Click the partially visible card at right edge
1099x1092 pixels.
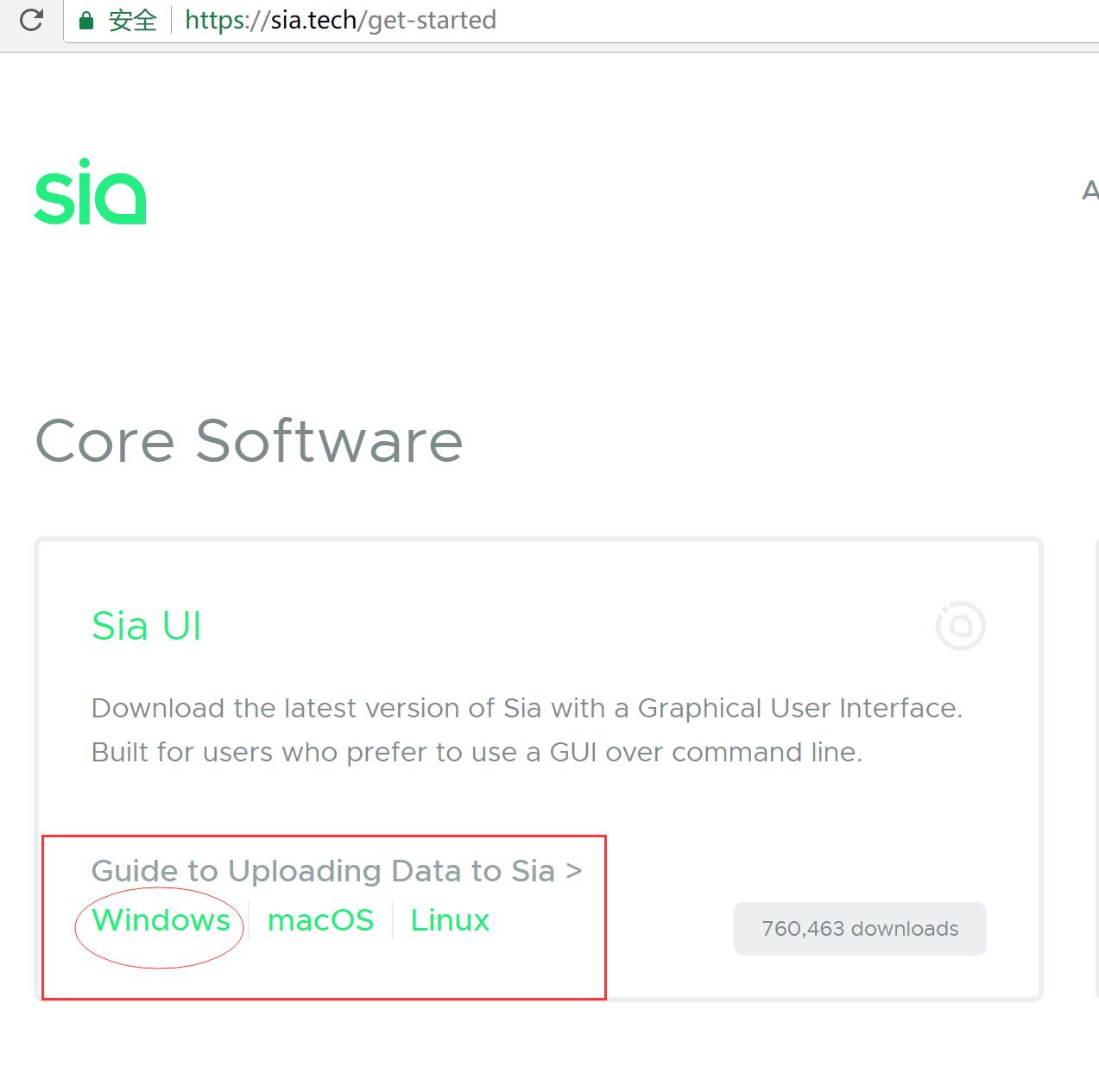[1095, 768]
